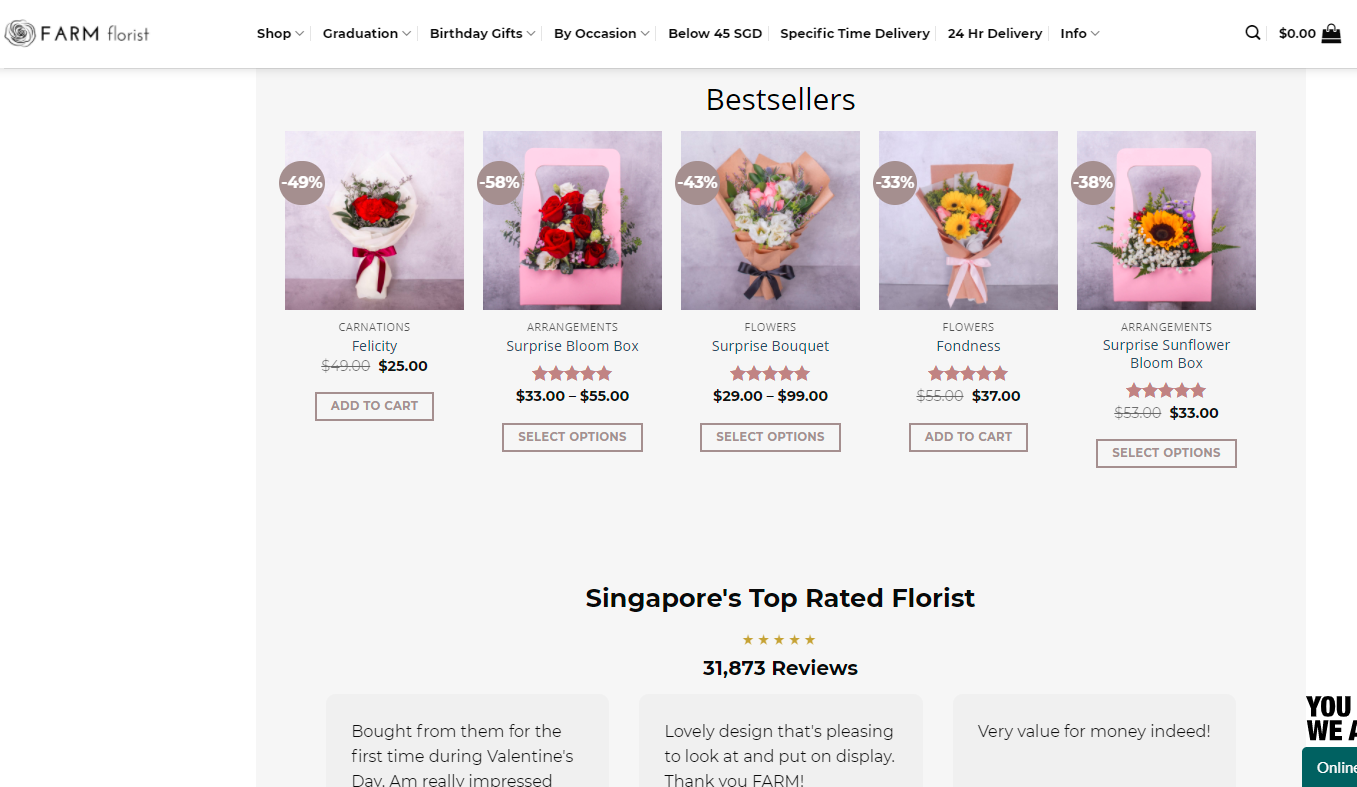This screenshot has height=787, width=1357.
Task: Expand the Info dropdown menu
Action: tap(1080, 33)
